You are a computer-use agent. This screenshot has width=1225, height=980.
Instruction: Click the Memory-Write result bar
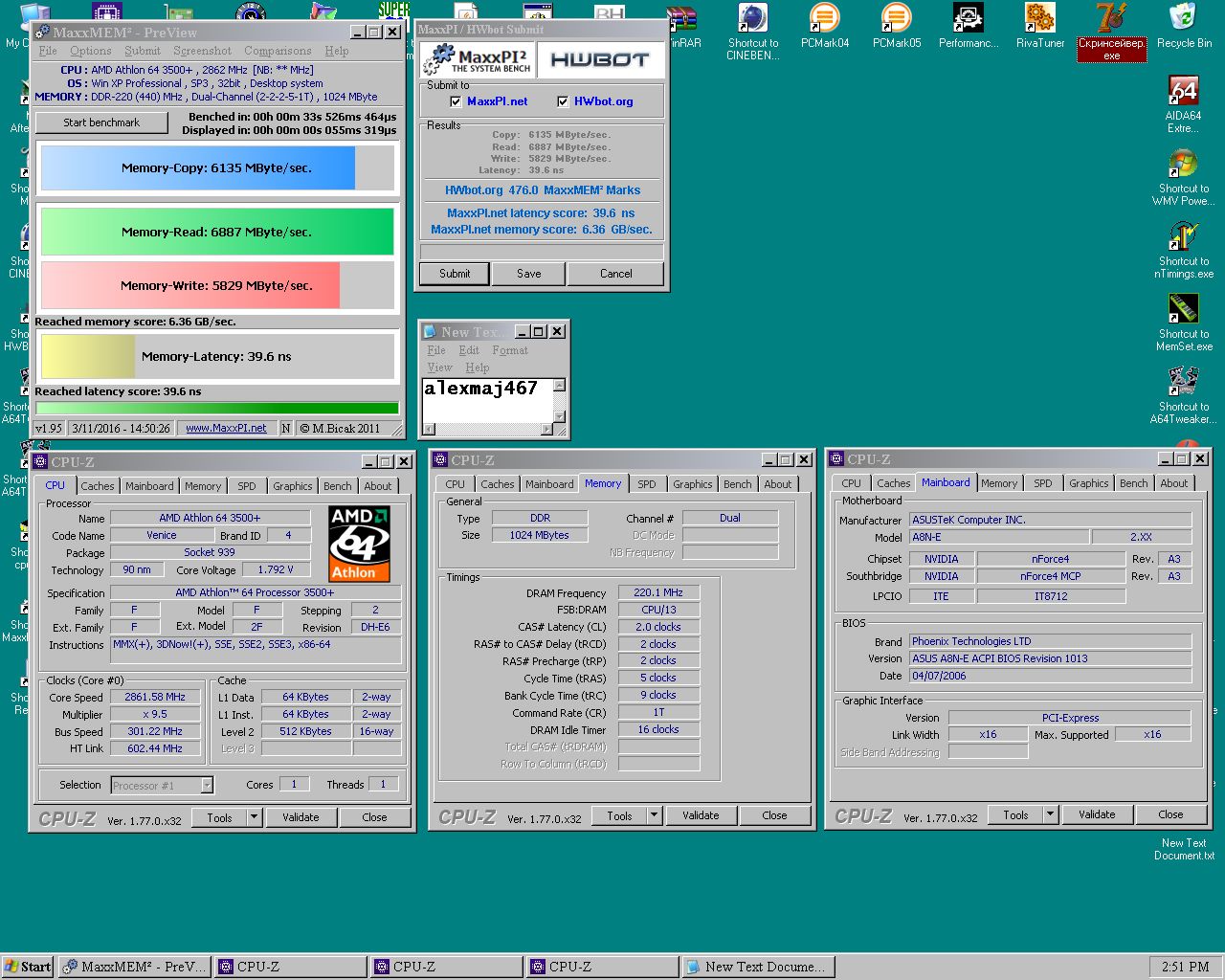point(217,285)
